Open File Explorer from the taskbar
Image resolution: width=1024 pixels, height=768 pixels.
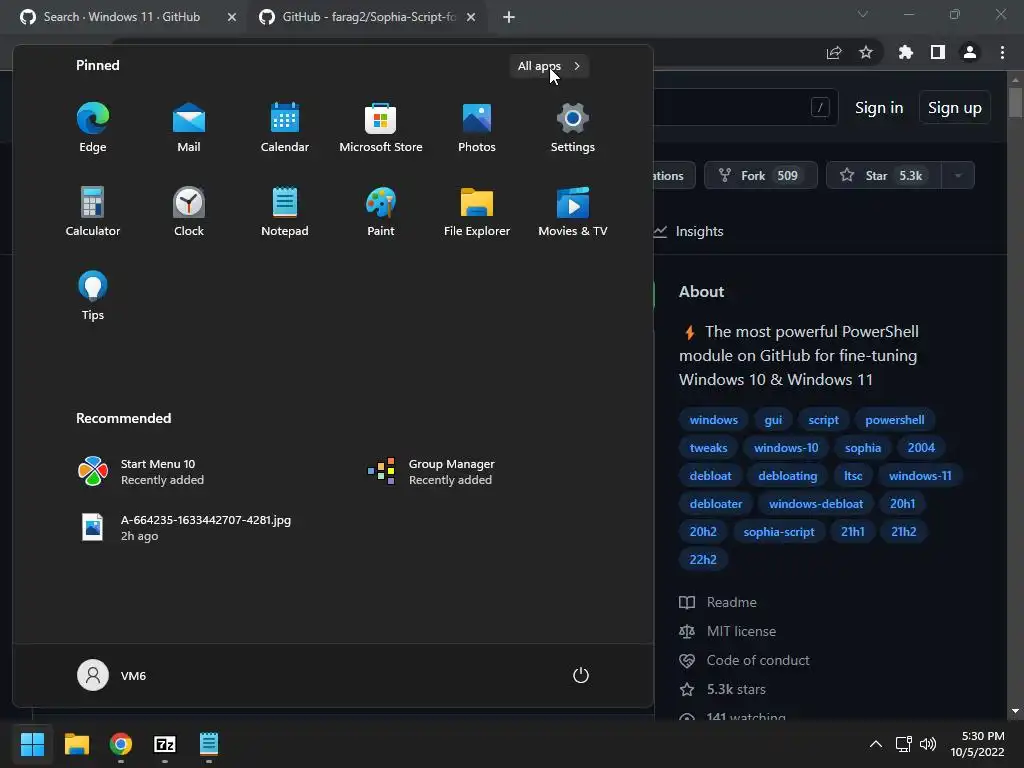coord(76,744)
